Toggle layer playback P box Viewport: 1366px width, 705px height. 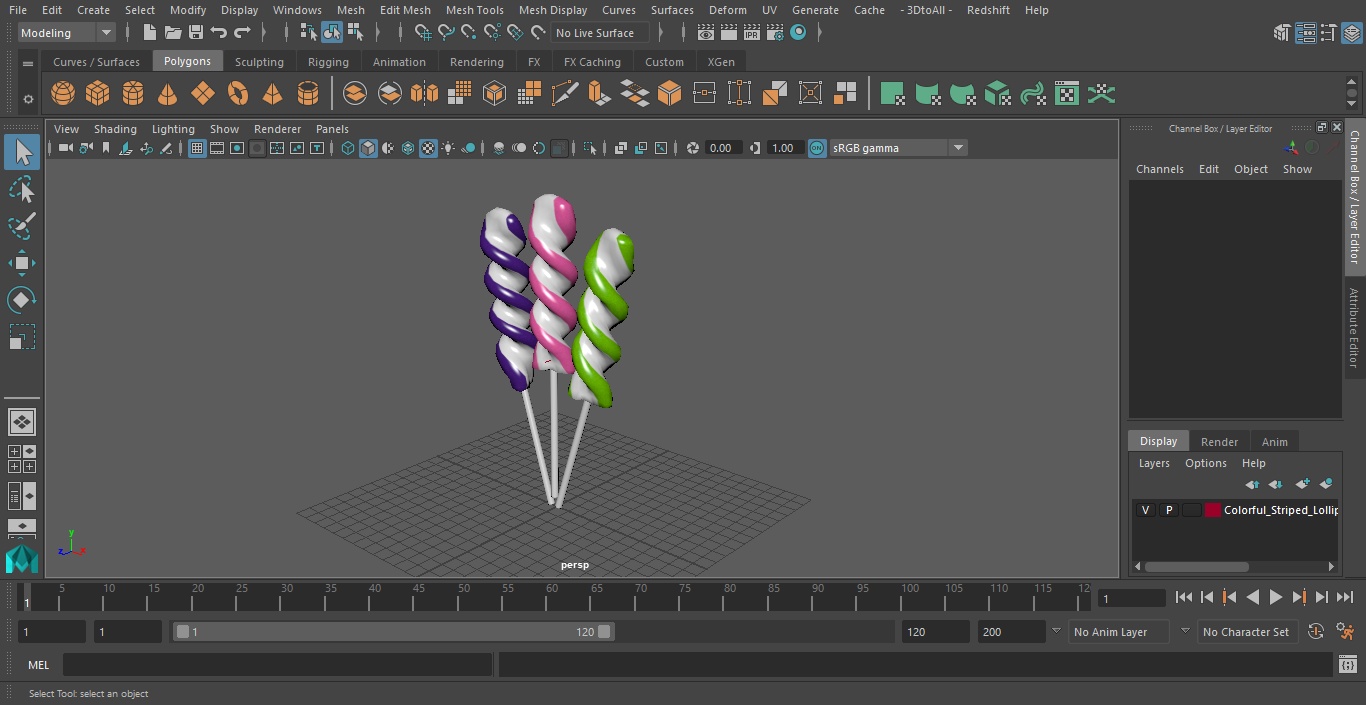click(1168, 510)
